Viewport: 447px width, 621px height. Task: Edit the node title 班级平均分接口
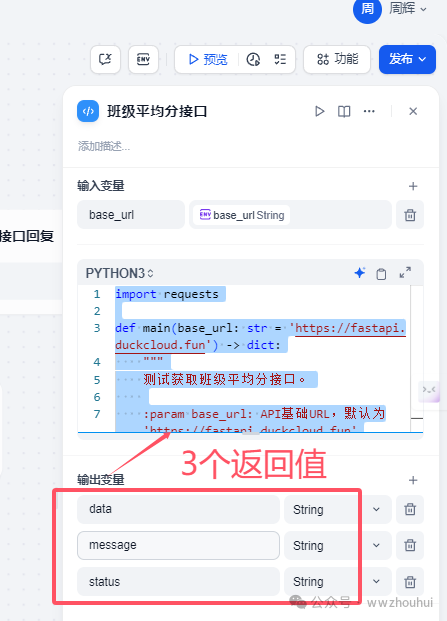click(x=157, y=111)
